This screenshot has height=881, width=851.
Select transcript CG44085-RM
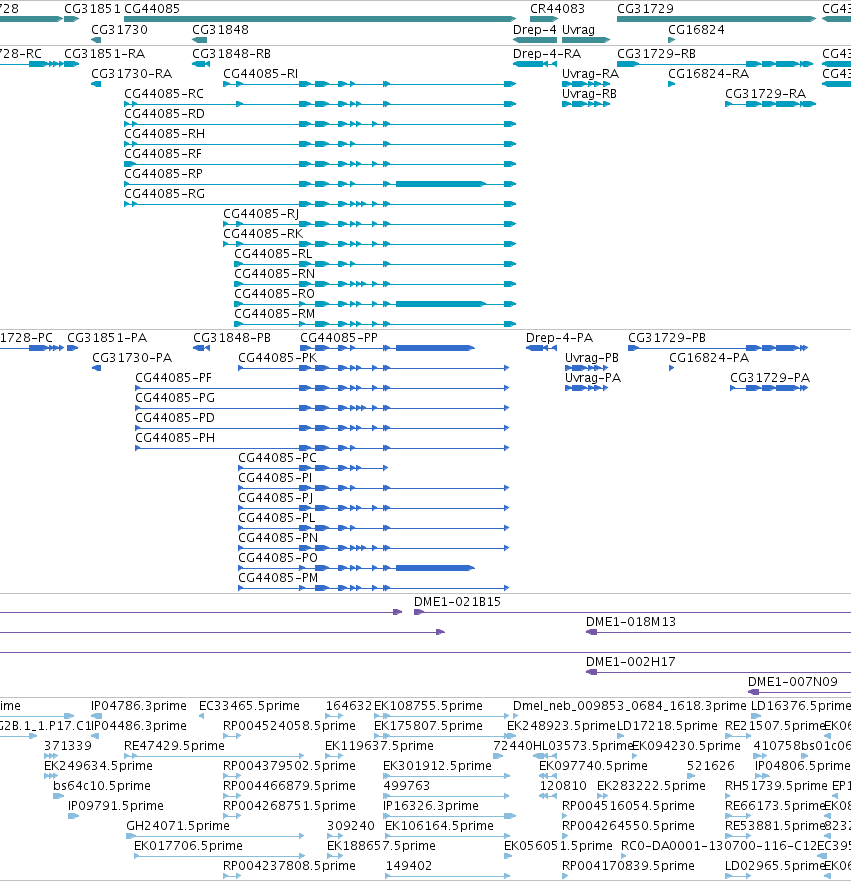point(375,324)
